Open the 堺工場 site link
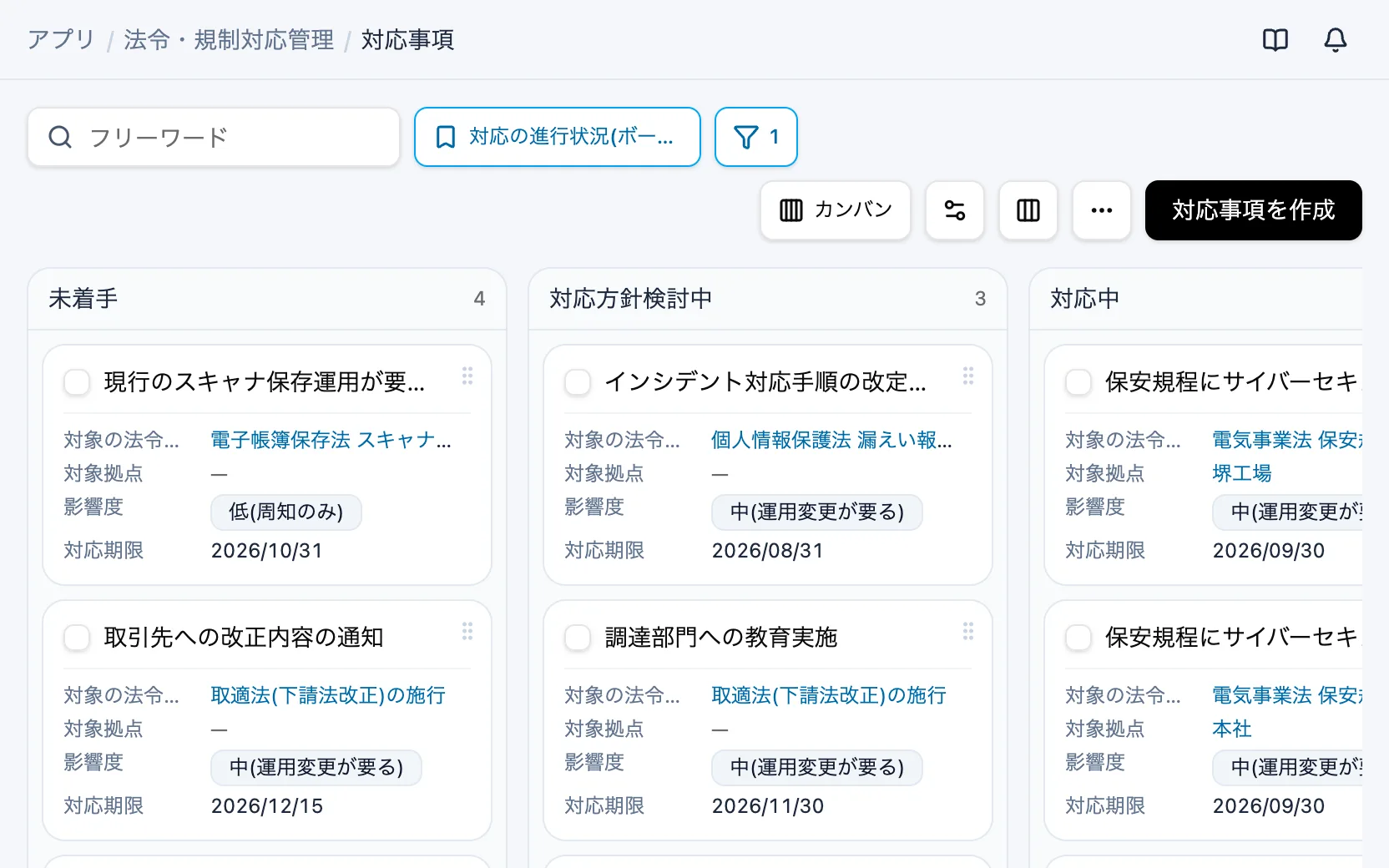 [1241, 473]
